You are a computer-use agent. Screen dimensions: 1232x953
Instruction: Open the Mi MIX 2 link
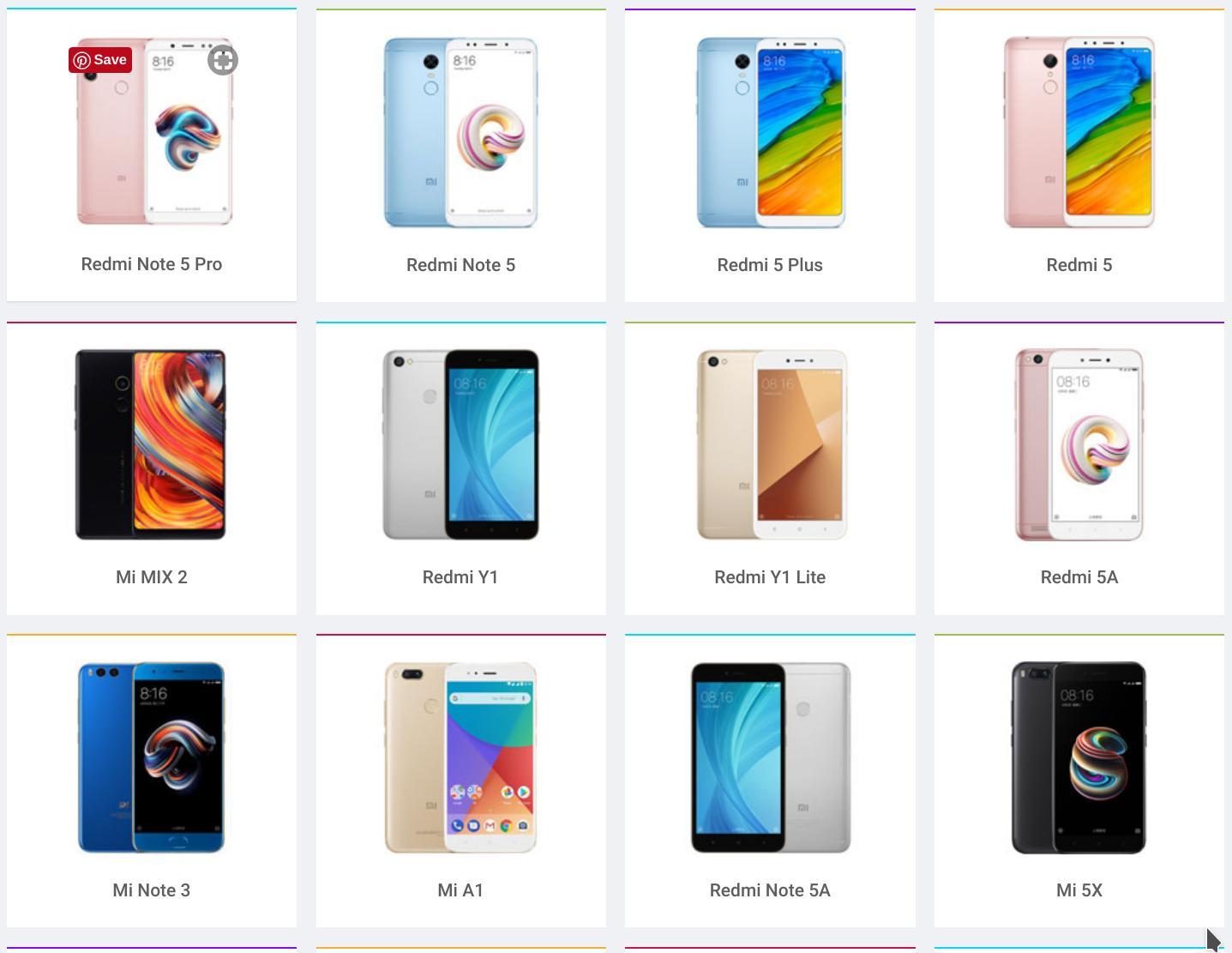coord(152,577)
